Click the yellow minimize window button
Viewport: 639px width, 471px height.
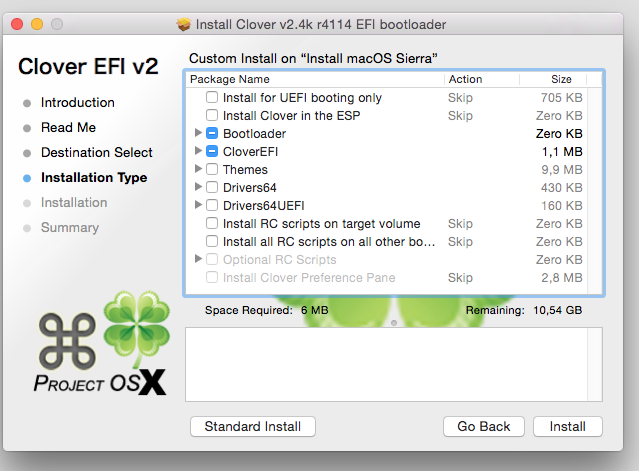click(x=37, y=24)
